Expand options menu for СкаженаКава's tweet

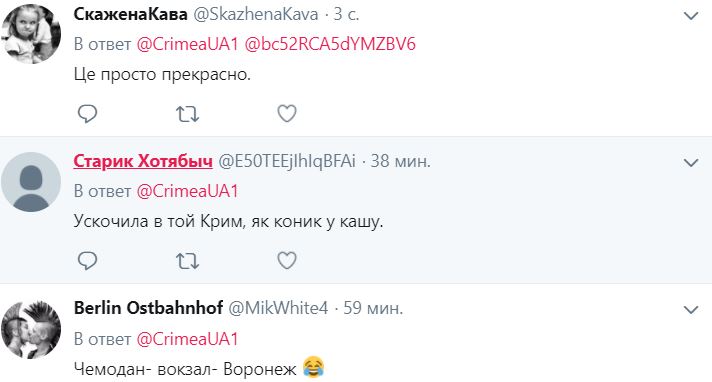point(691,16)
